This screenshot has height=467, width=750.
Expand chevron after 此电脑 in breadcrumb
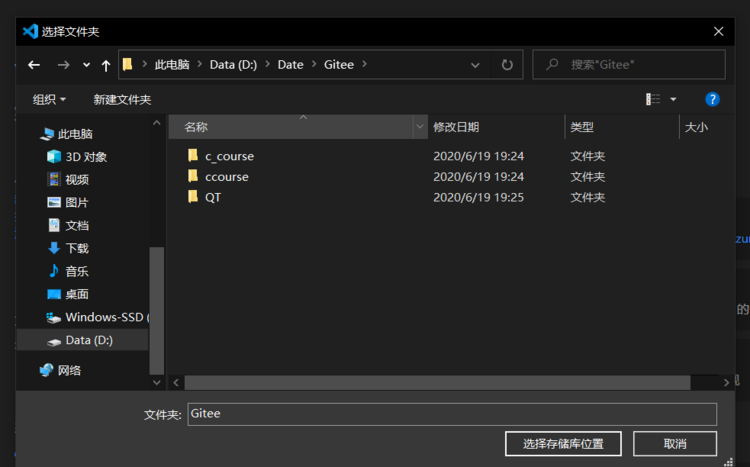199,64
